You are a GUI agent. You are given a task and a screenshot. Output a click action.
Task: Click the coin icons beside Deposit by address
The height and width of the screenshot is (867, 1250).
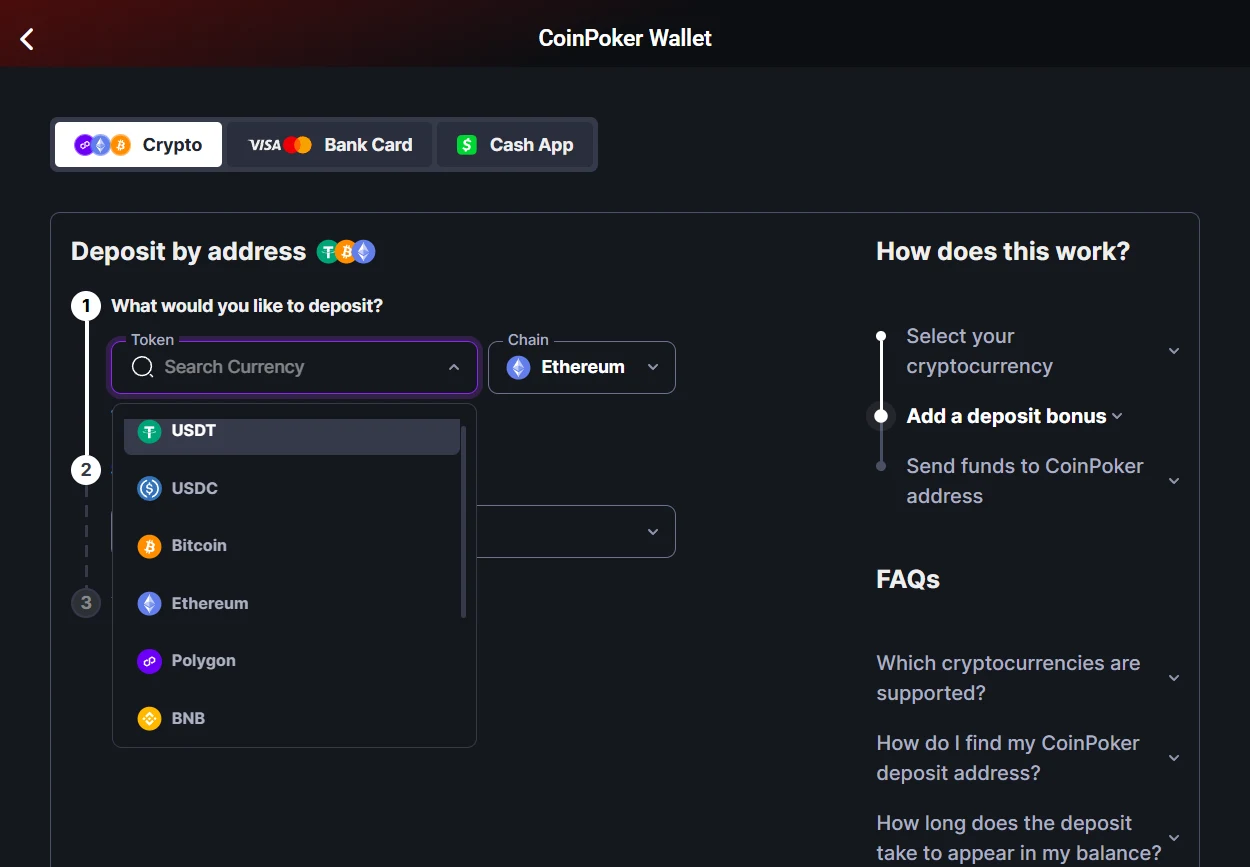(x=346, y=252)
